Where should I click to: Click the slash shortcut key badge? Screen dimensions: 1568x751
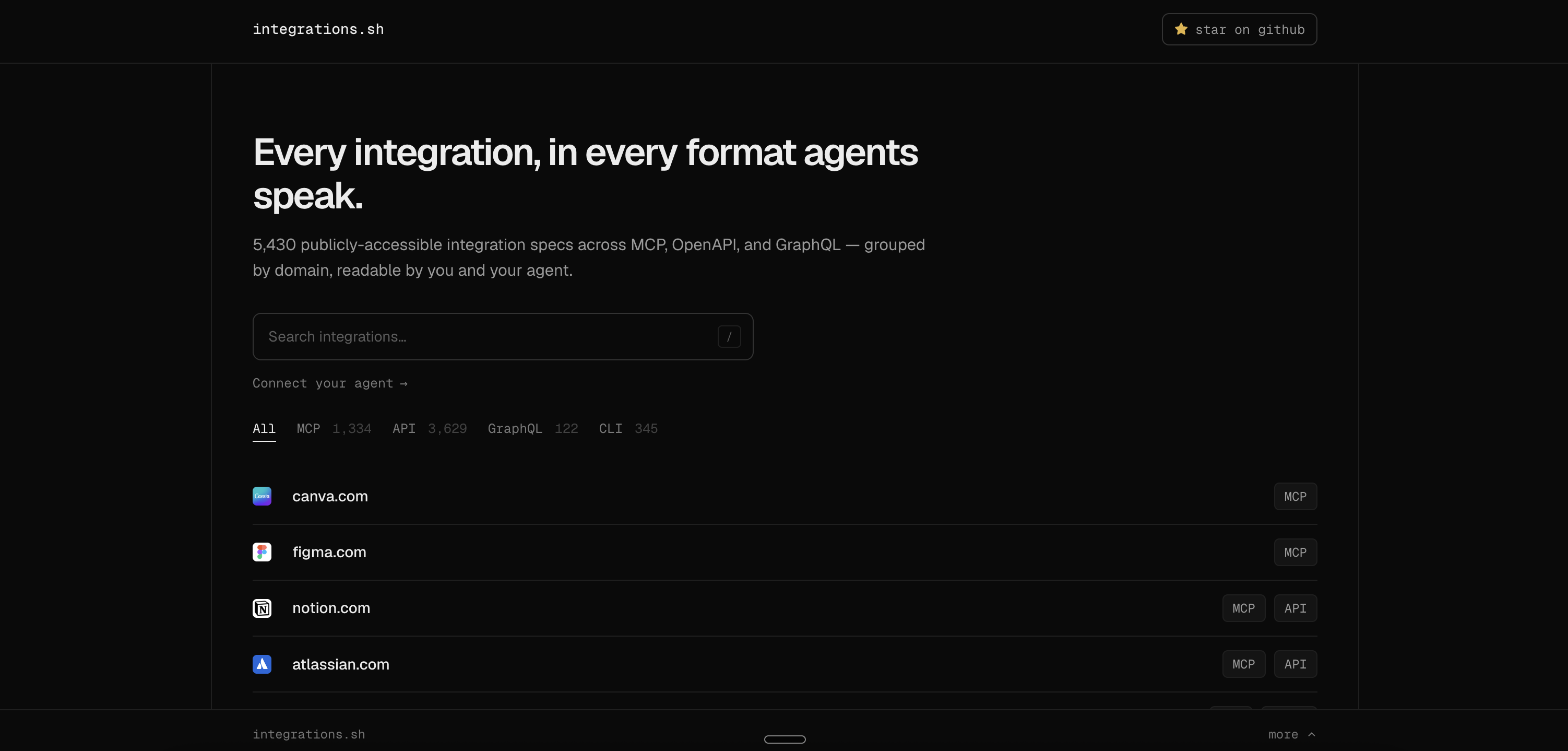coord(729,337)
